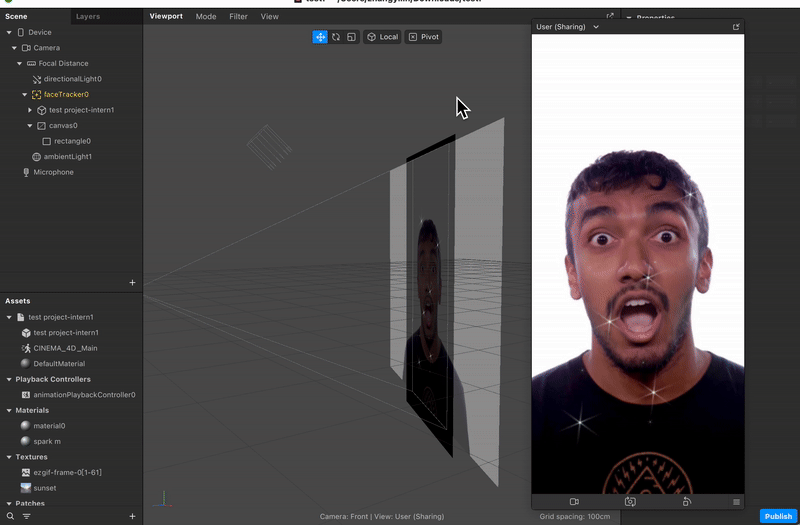Click the Focal Distance icon

point(31,63)
